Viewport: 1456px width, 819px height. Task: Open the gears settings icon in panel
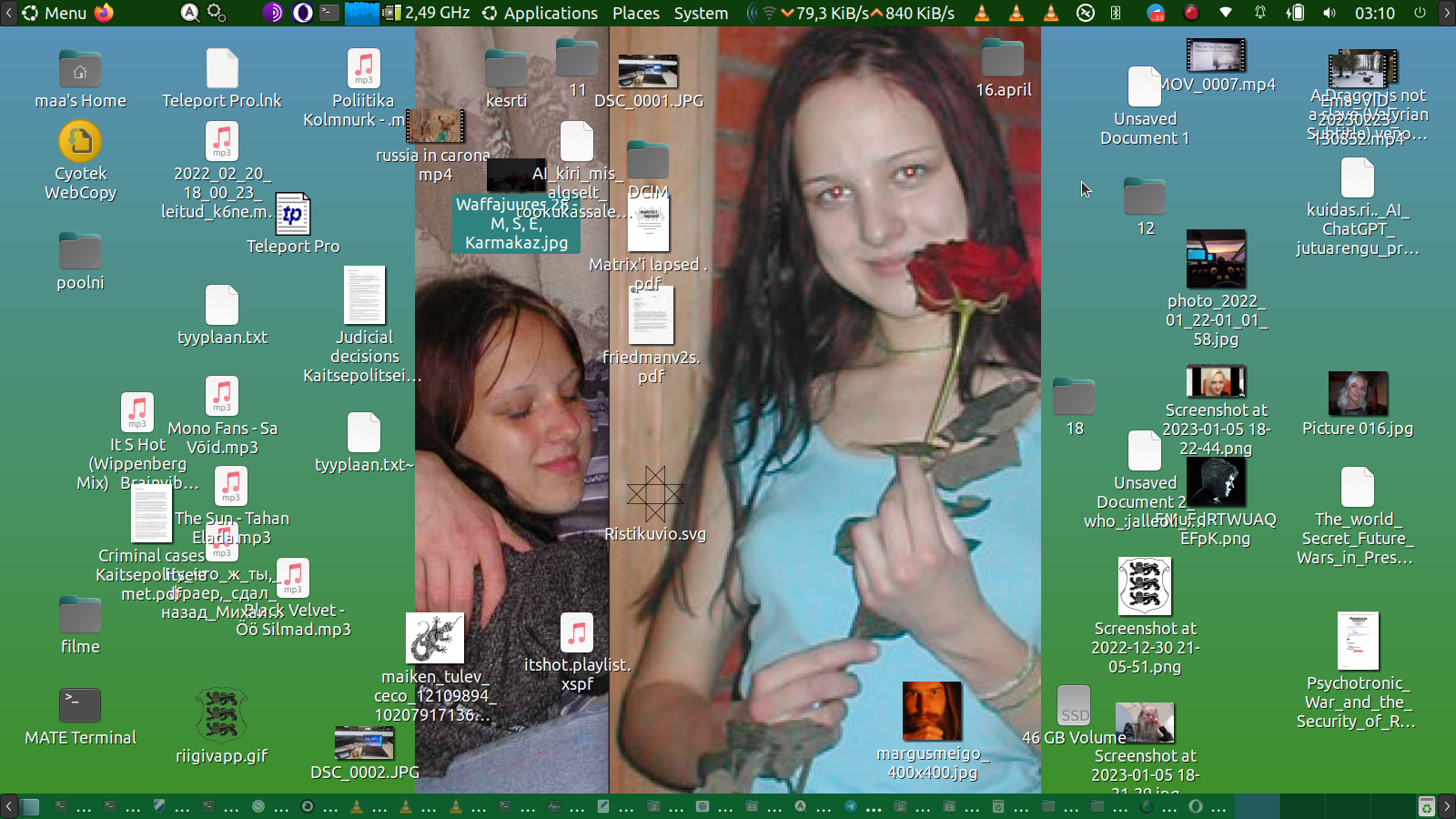point(217,13)
